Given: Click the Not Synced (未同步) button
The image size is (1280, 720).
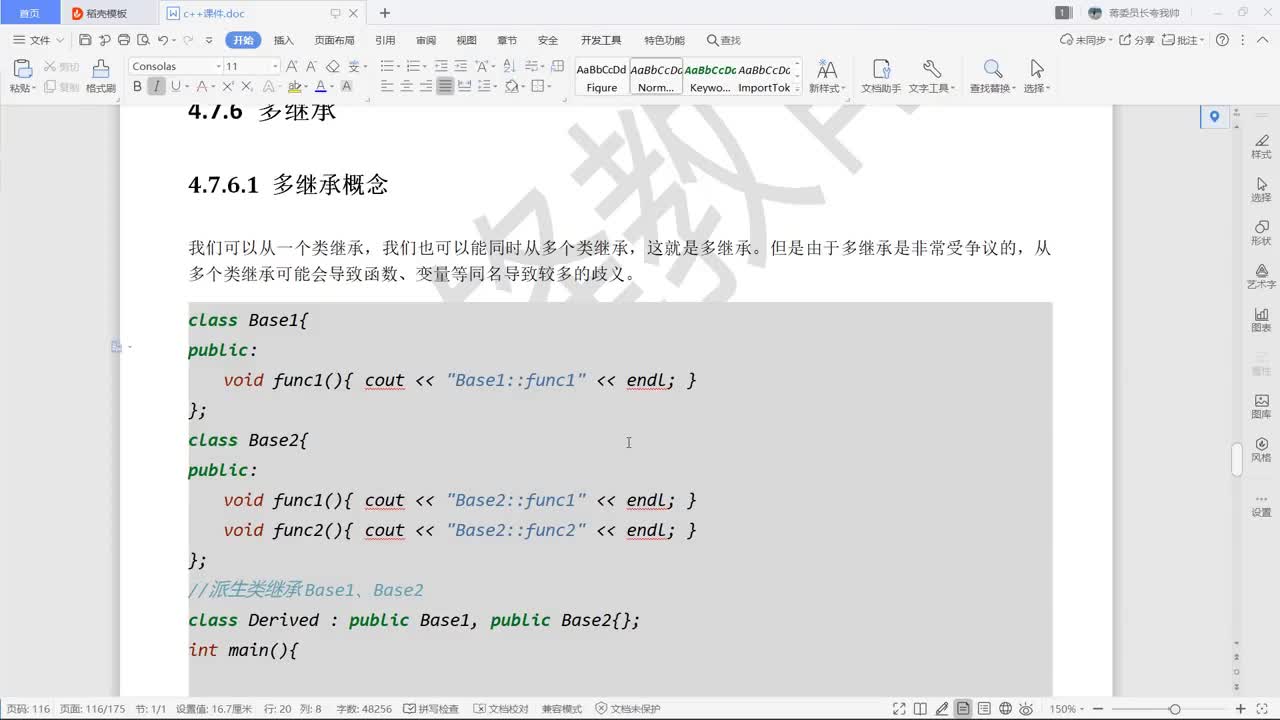Looking at the screenshot, I should click(x=1086, y=40).
